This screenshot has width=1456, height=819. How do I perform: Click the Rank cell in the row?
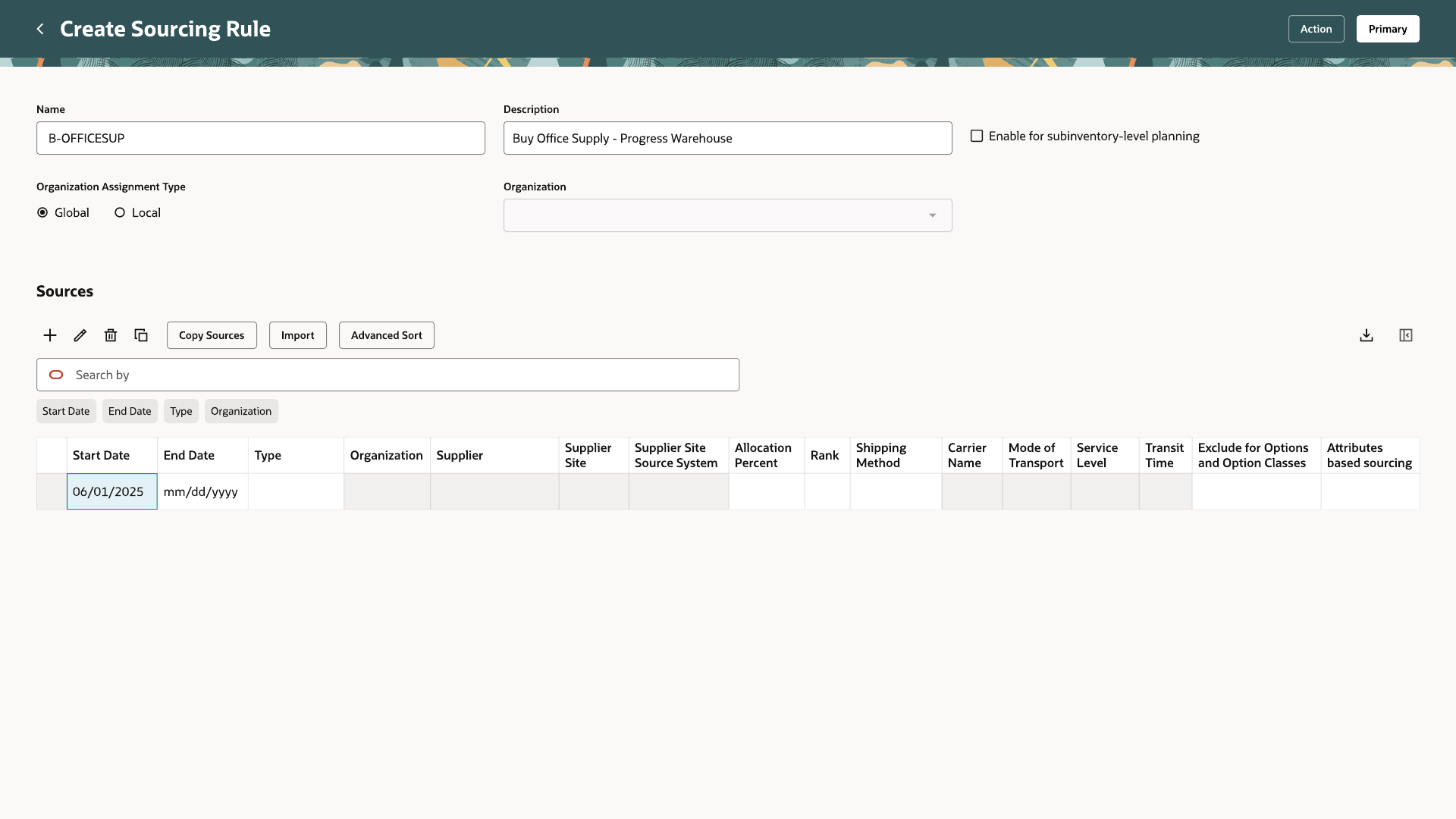[x=827, y=491]
